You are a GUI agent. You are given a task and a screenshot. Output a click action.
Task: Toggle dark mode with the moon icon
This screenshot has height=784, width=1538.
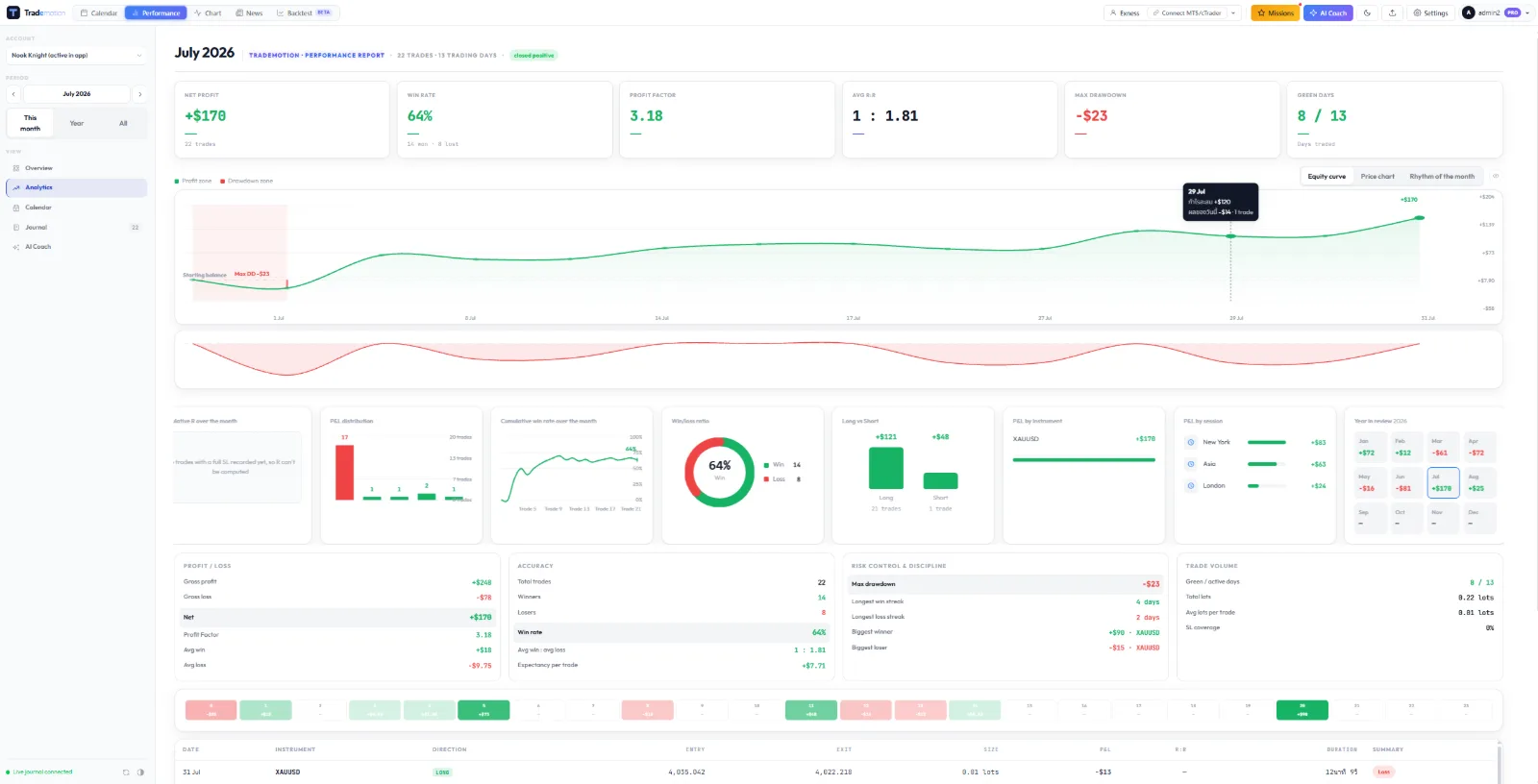click(x=1367, y=13)
